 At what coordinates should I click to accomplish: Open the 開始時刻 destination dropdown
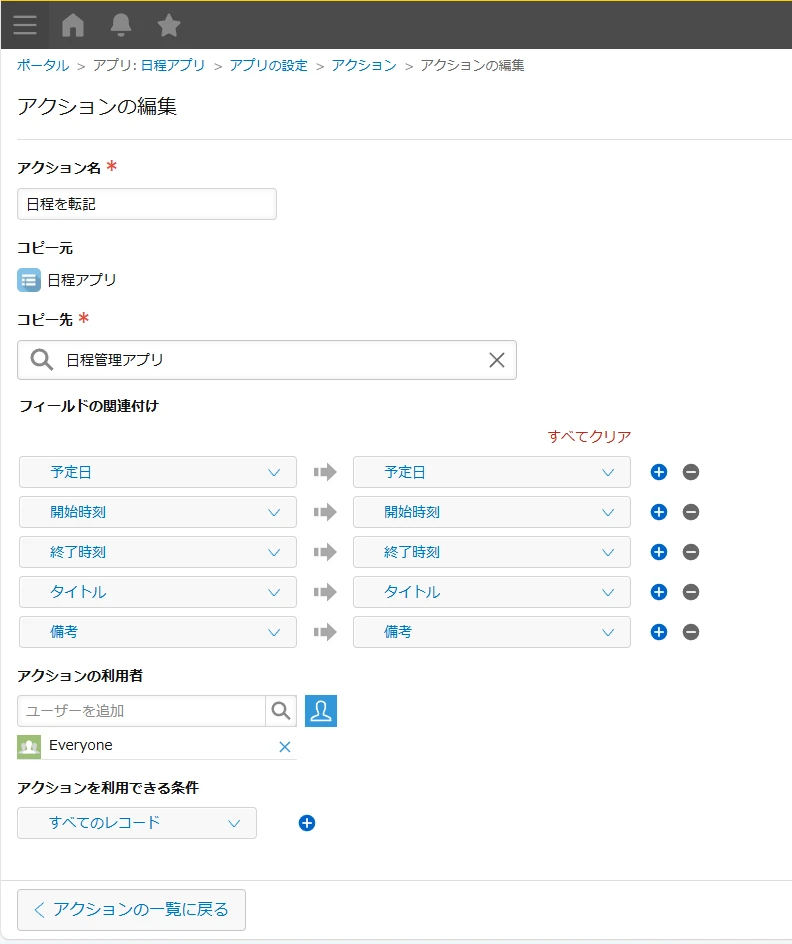coord(491,512)
